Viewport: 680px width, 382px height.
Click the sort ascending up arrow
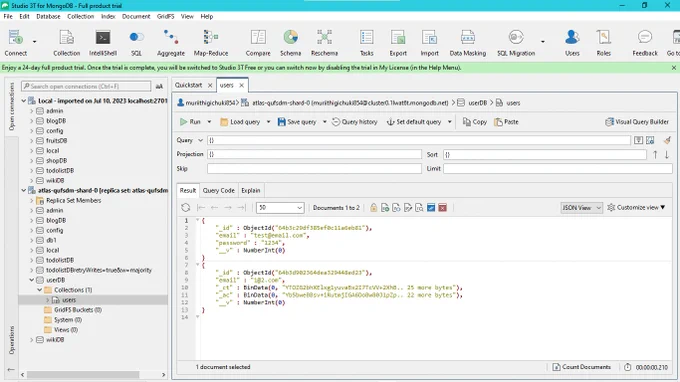pos(655,154)
